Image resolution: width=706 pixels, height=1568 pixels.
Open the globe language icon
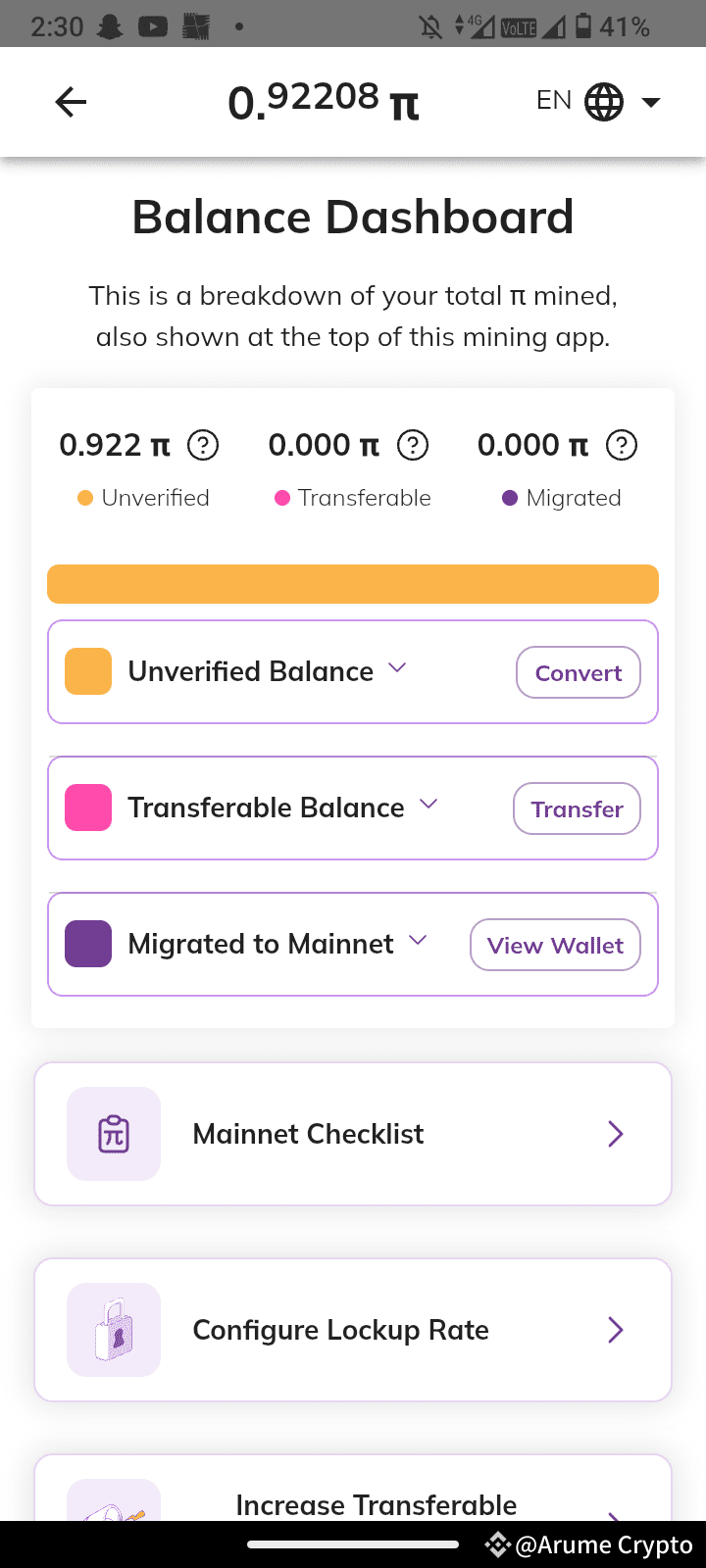pos(604,102)
